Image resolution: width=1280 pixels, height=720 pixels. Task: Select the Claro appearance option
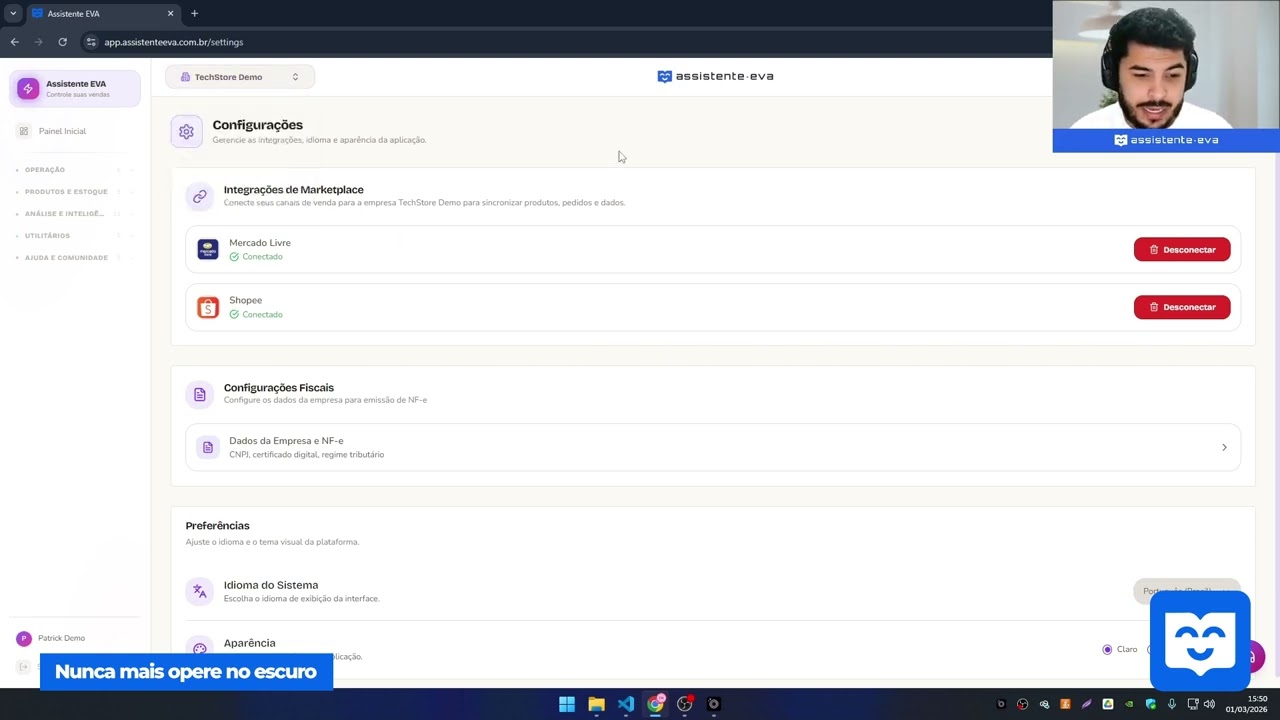[x=1107, y=649]
